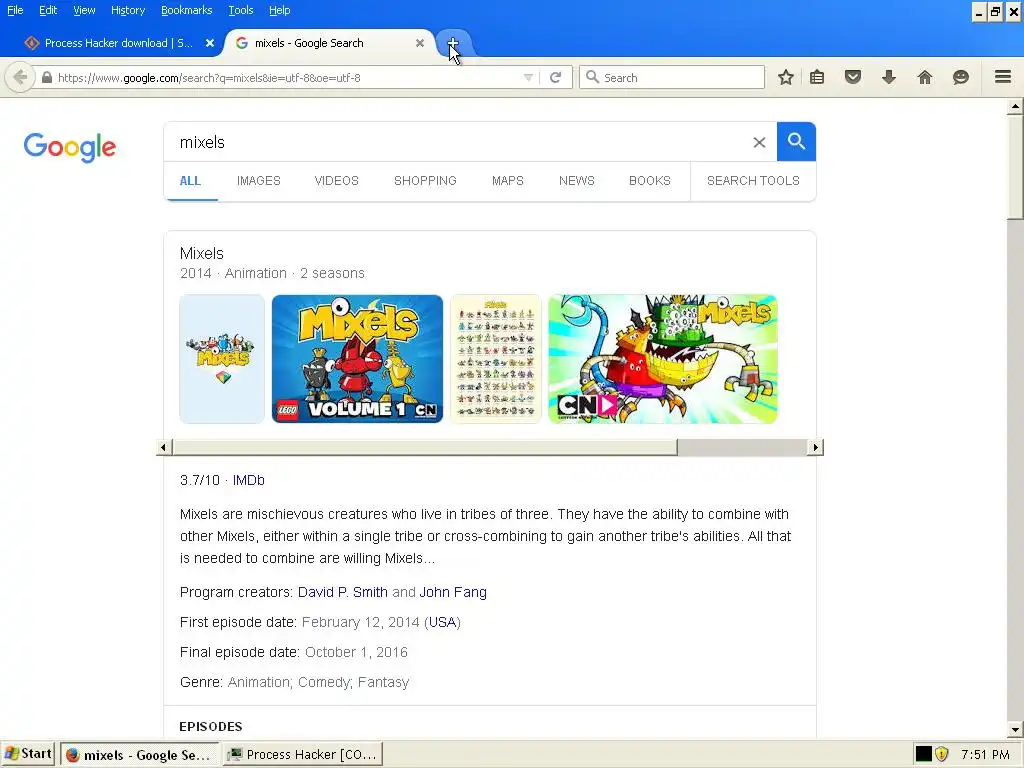Open URL history dropdown arrow
Image resolution: width=1024 pixels, height=768 pixels.
coord(528,78)
